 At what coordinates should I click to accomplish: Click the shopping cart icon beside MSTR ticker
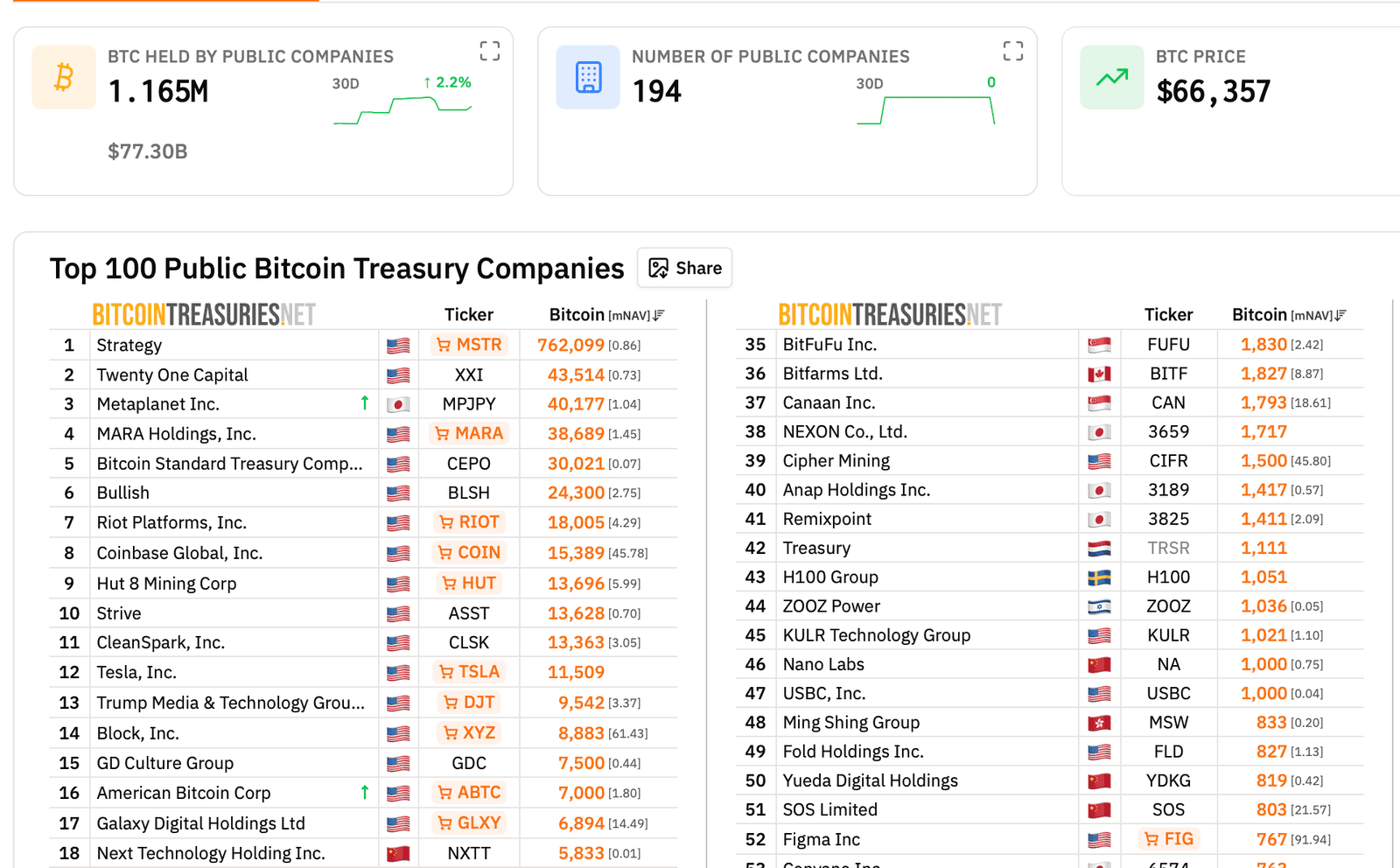pos(444,345)
